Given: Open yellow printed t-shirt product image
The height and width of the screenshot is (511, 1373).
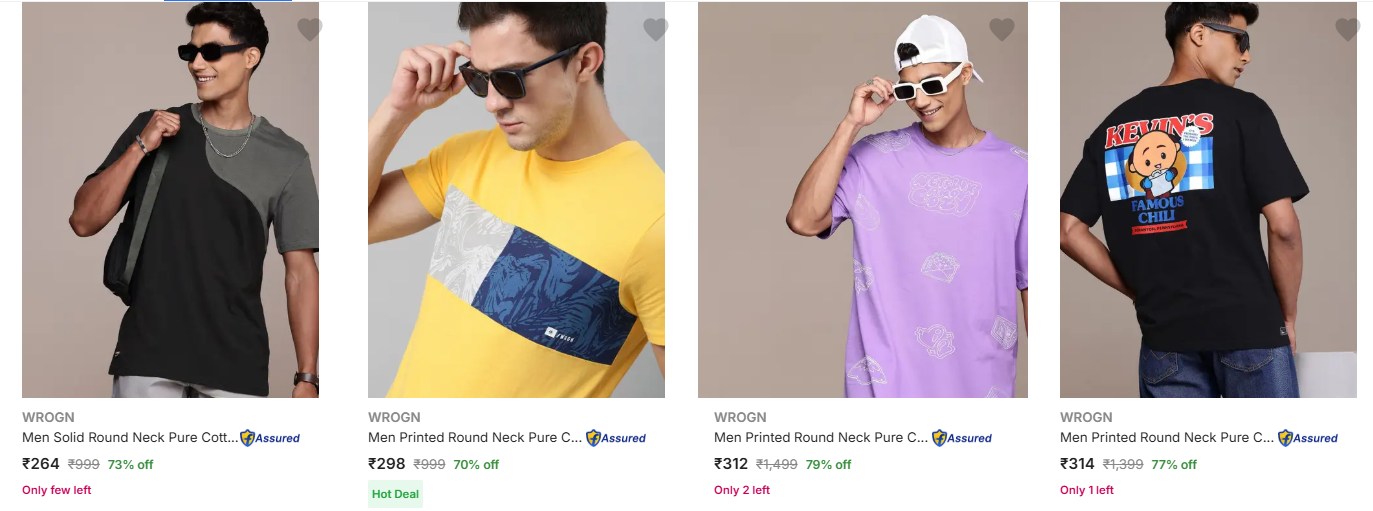Looking at the screenshot, I should [516, 200].
